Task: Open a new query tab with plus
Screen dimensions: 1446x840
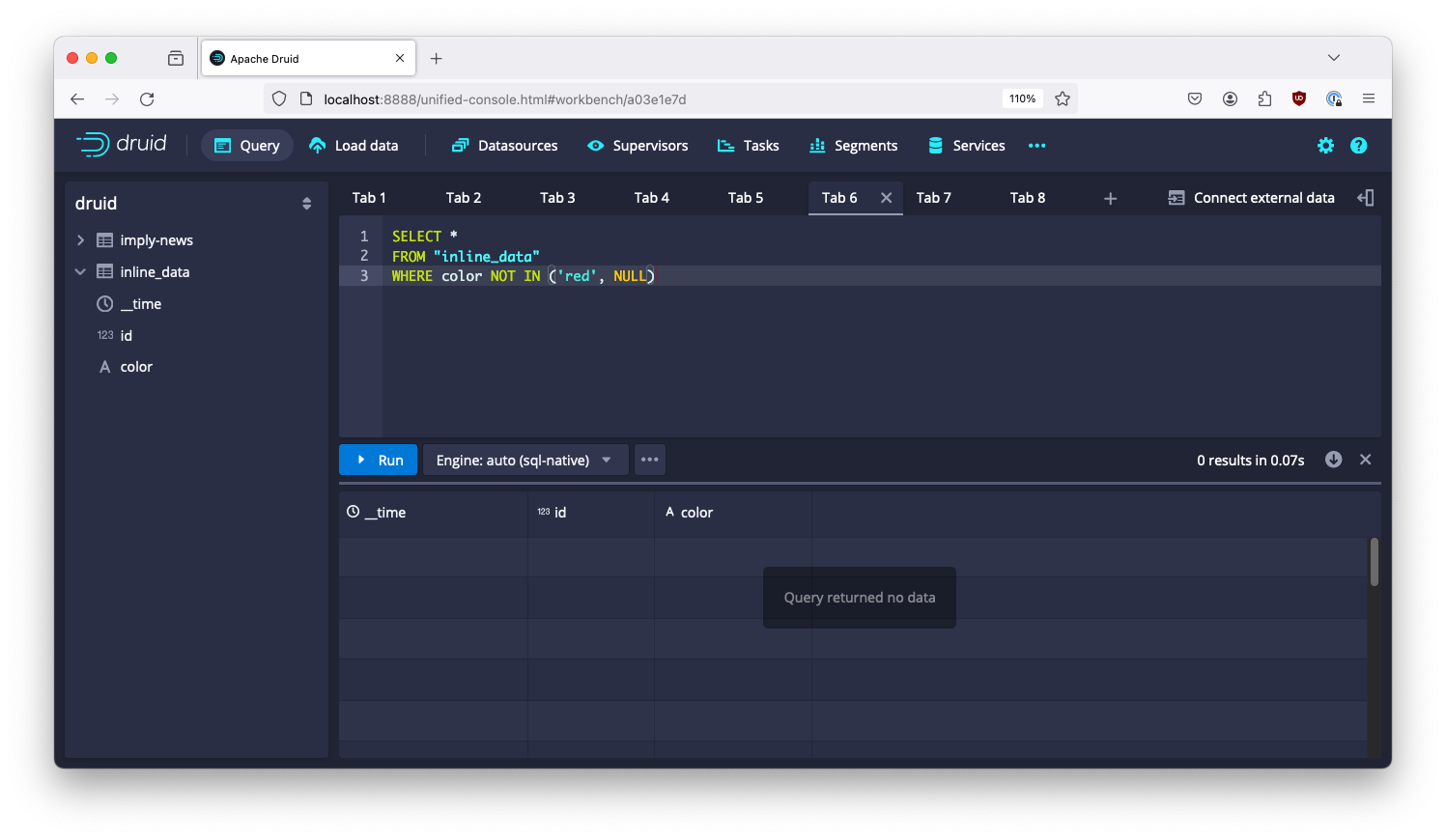Action: pos(1110,197)
